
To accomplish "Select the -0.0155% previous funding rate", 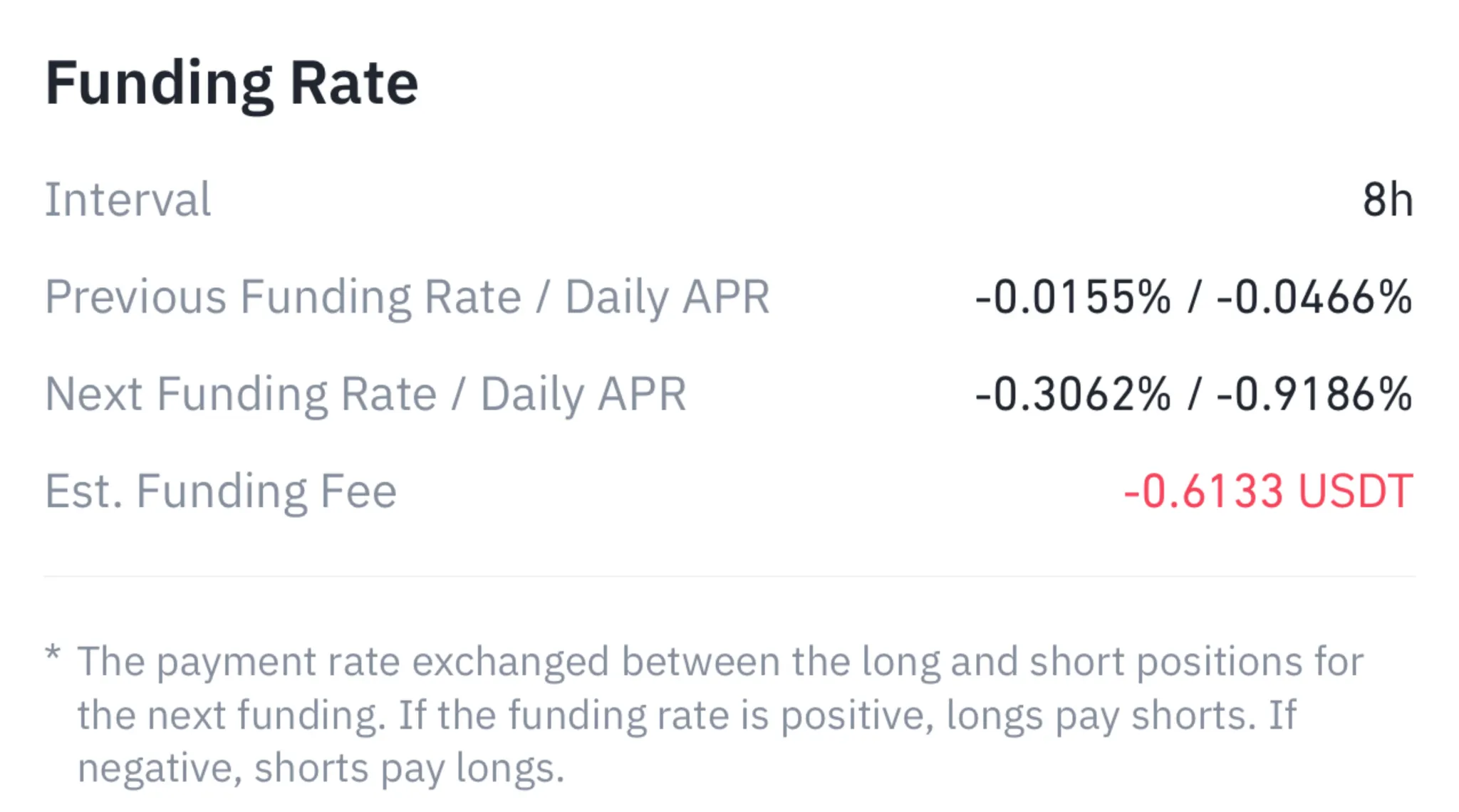I will click(1072, 297).
